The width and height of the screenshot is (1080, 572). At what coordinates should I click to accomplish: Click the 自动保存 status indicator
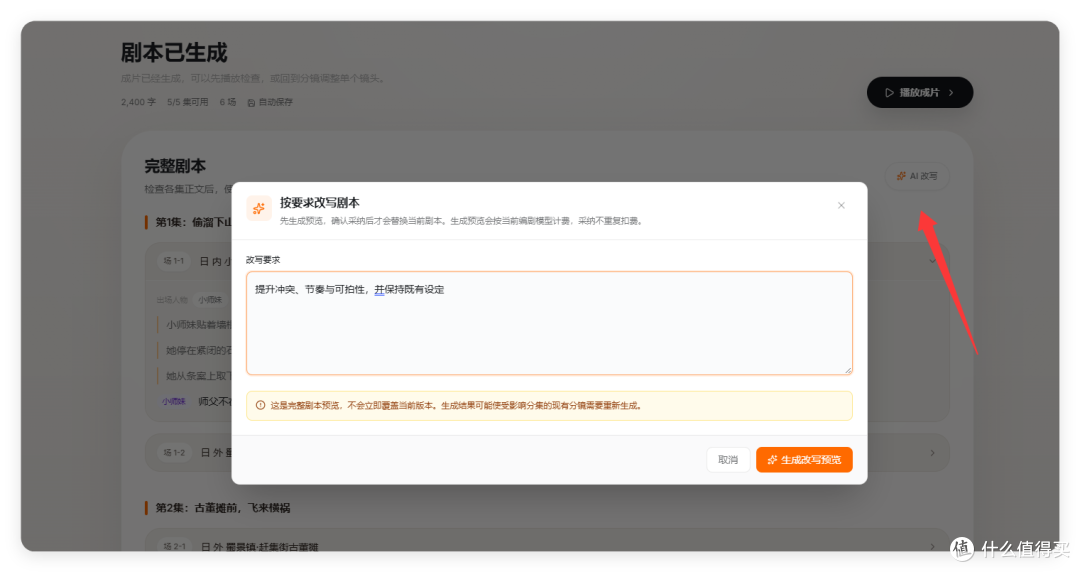270,102
